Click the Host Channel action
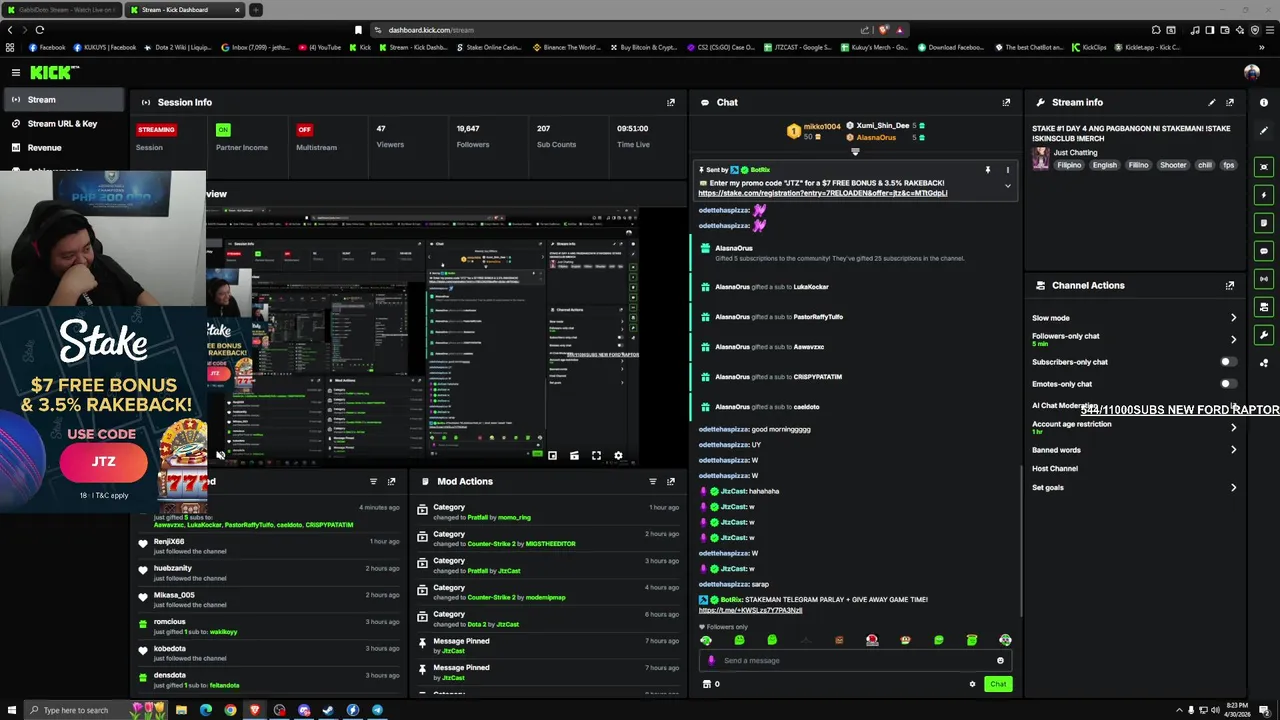This screenshot has width=1280, height=720. (1055, 468)
